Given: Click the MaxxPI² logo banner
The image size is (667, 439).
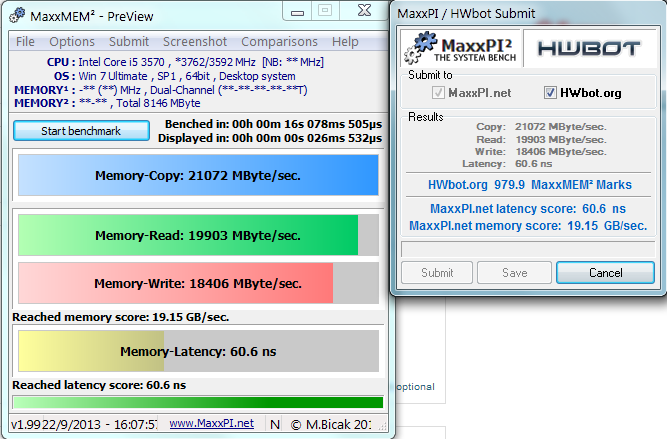Looking at the screenshot, I should (460, 48).
